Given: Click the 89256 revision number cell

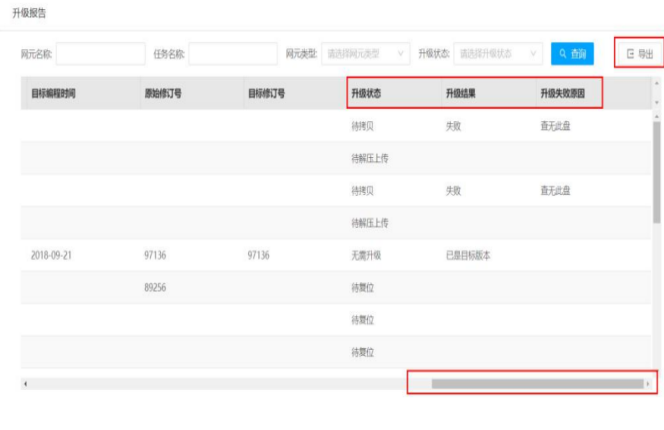Looking at the screenshot, I should click(155, 287).
